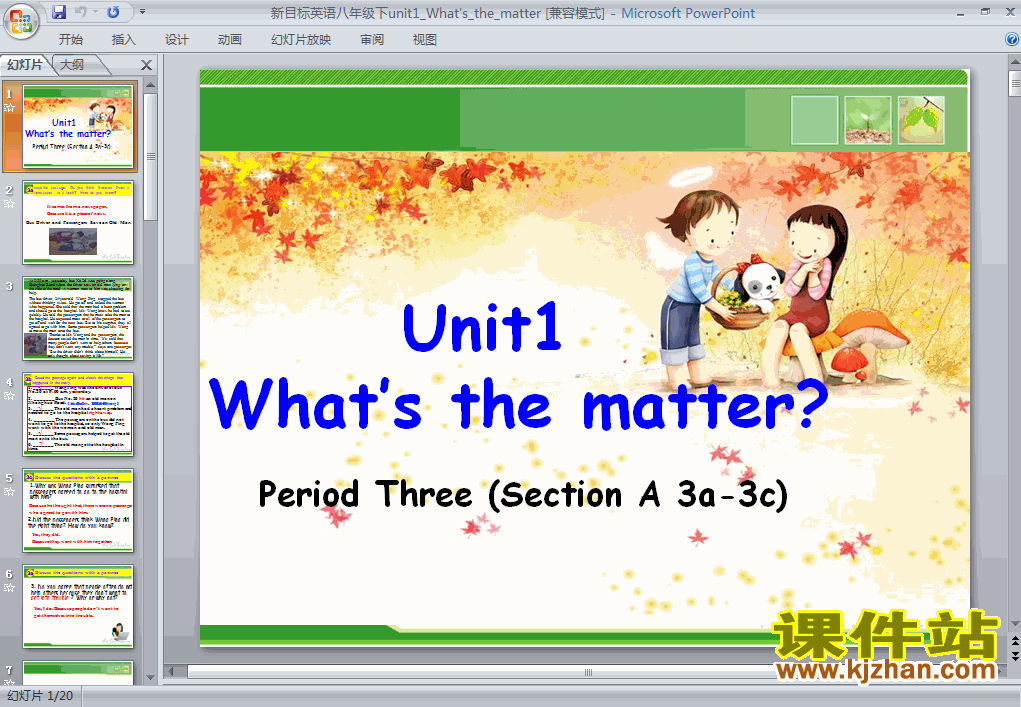Click editor vertical scroll down arrow
This screenshot has height=707, width=1021.
tap(1014, 624)
